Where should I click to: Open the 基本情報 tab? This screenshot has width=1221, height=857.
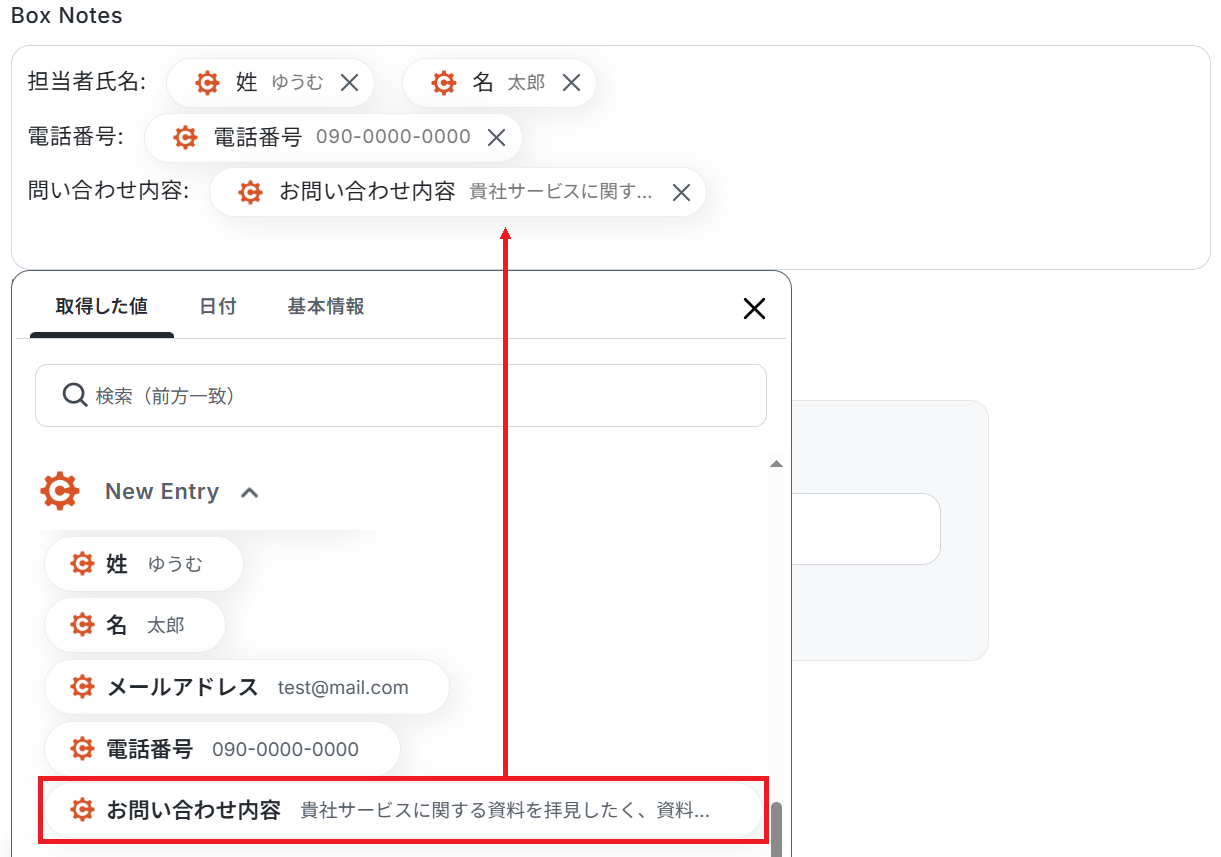(x=326, y=306)
